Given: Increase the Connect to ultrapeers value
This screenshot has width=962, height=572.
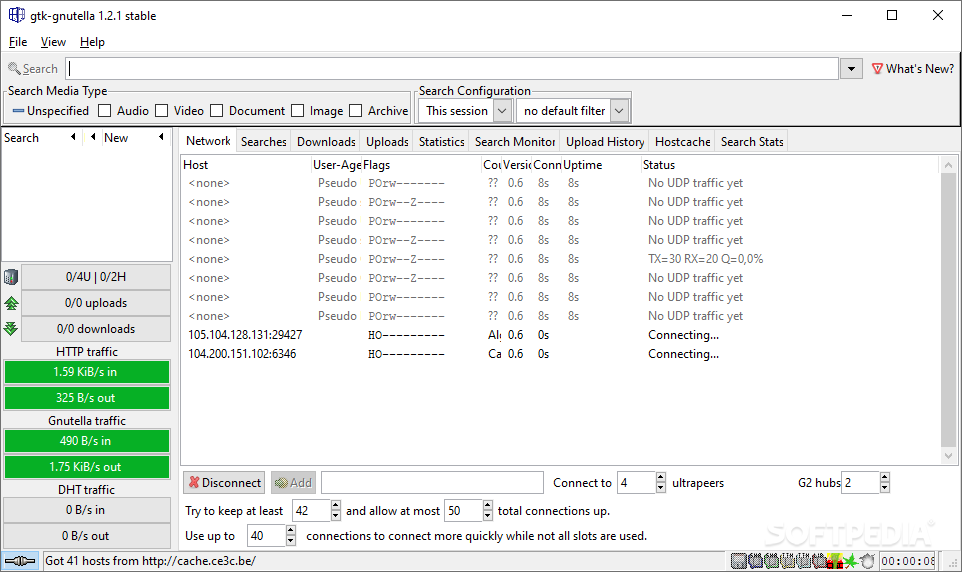Looking at the screenshot, I should click(x=661, y=477).
